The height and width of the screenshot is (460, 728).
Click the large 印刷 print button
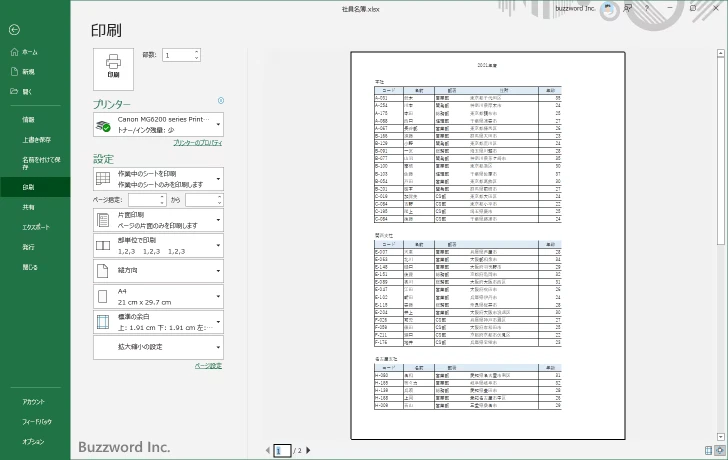113,69
